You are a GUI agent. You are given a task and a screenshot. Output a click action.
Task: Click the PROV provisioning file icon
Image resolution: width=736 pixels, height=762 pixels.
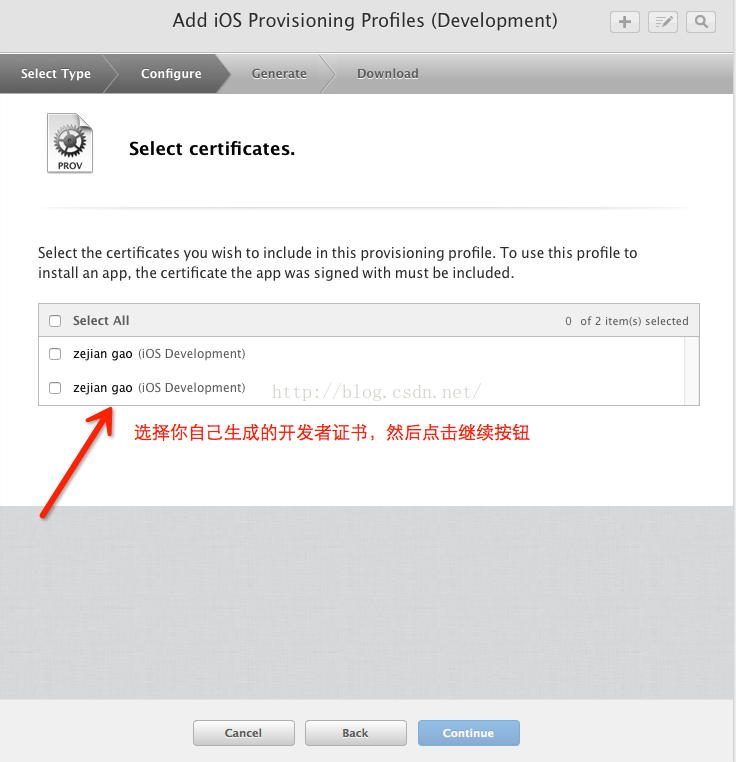(70, 144)
